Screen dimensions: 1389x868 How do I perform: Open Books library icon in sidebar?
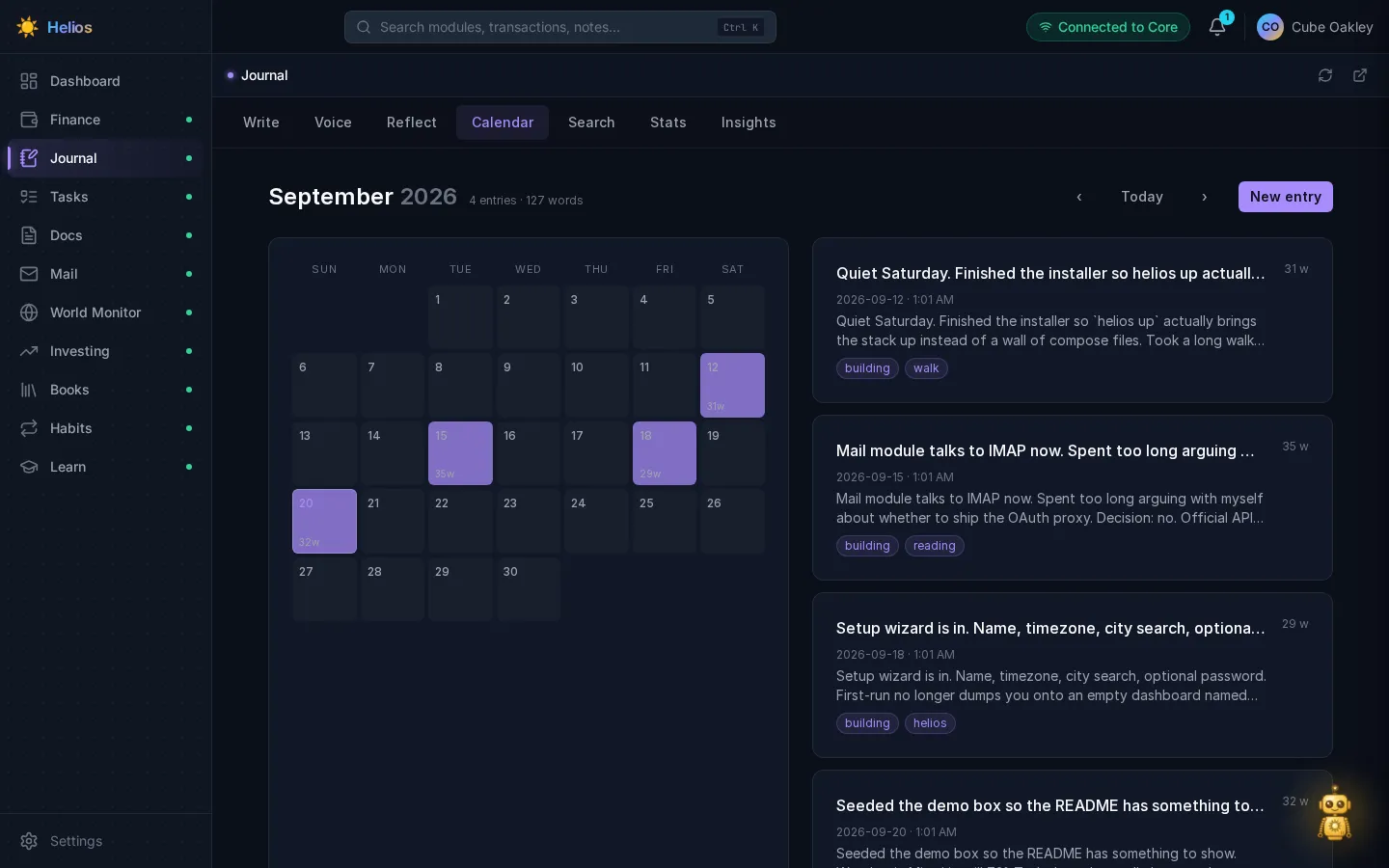[x=29, y=390]
